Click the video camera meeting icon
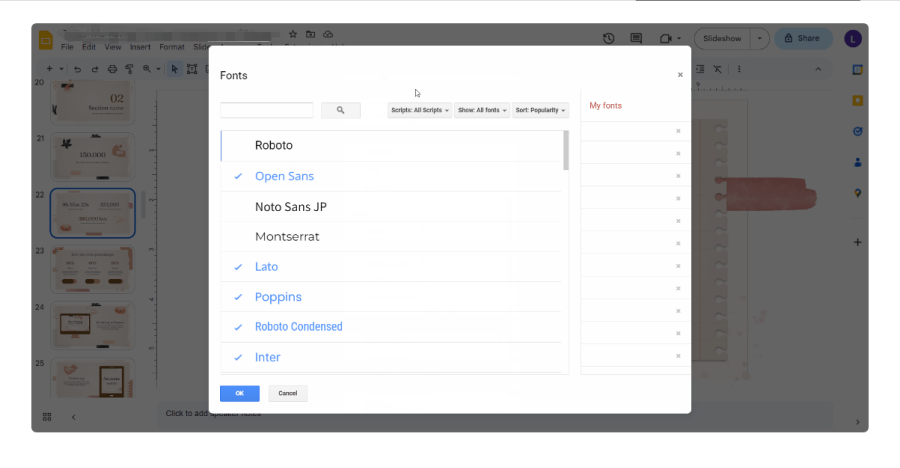Screen dimensions: 900x468 [x=666, y=39]
